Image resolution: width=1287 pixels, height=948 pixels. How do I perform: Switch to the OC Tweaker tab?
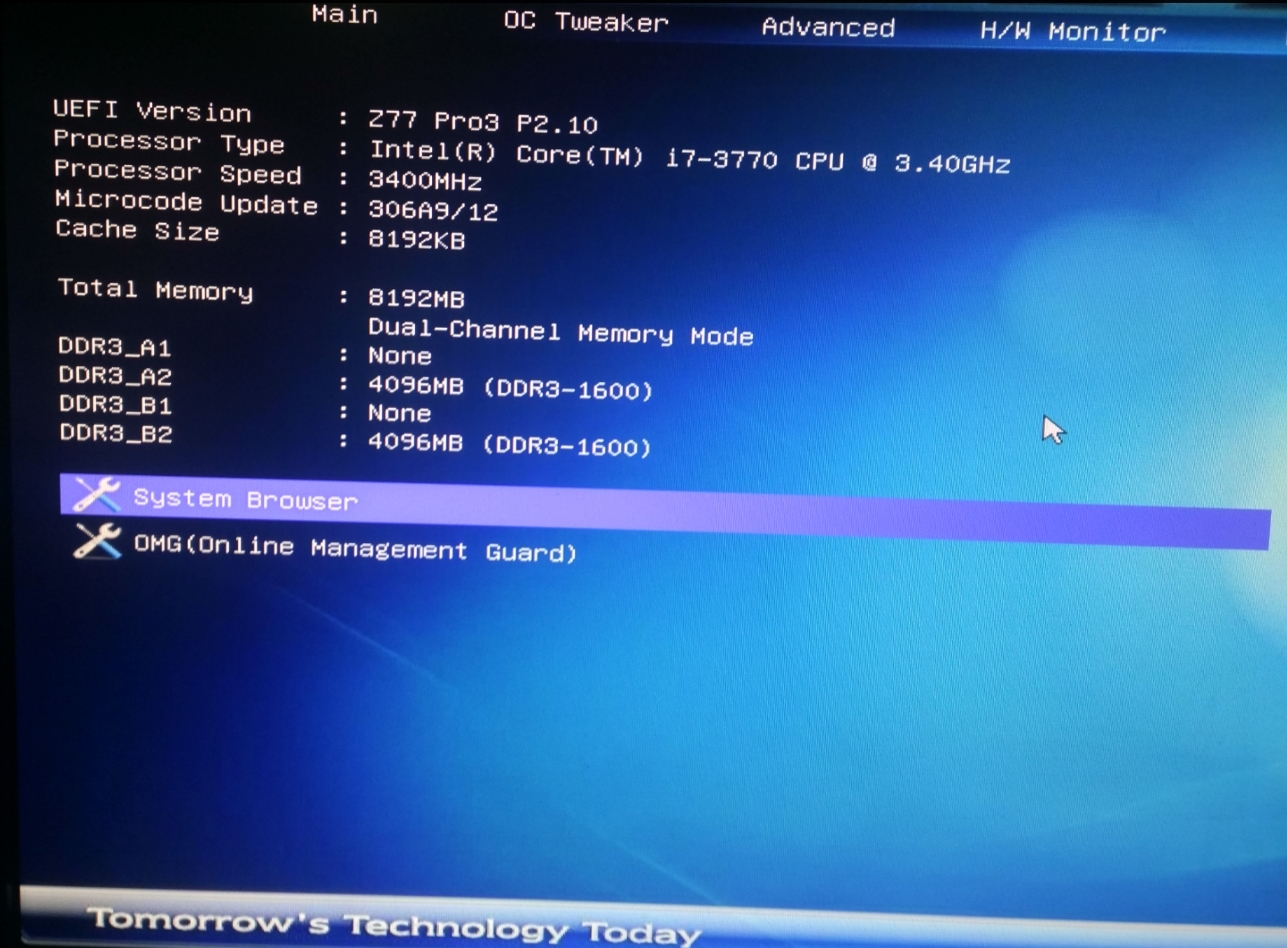point(586,22)
